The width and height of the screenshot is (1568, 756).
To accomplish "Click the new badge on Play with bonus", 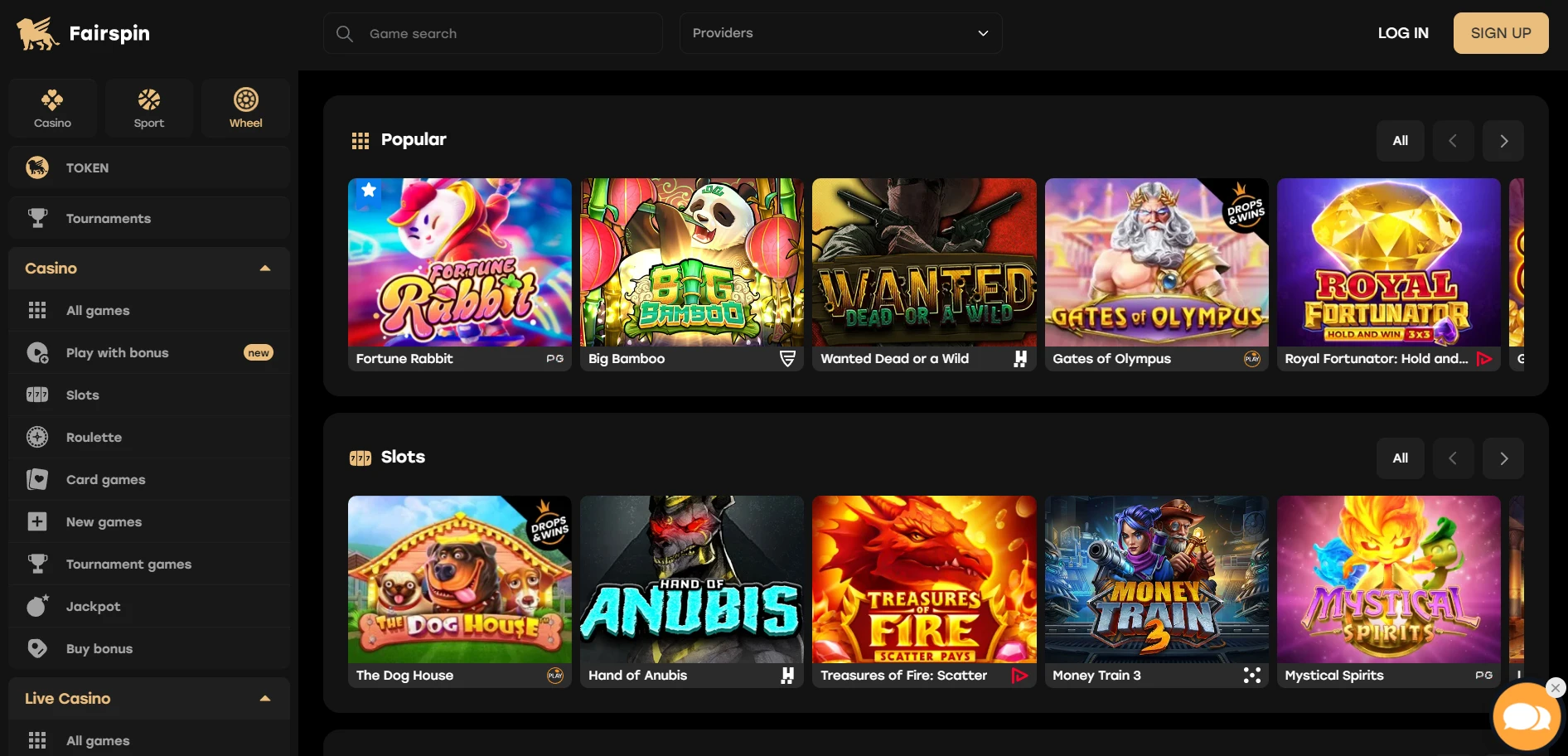I will pos(259,352).
